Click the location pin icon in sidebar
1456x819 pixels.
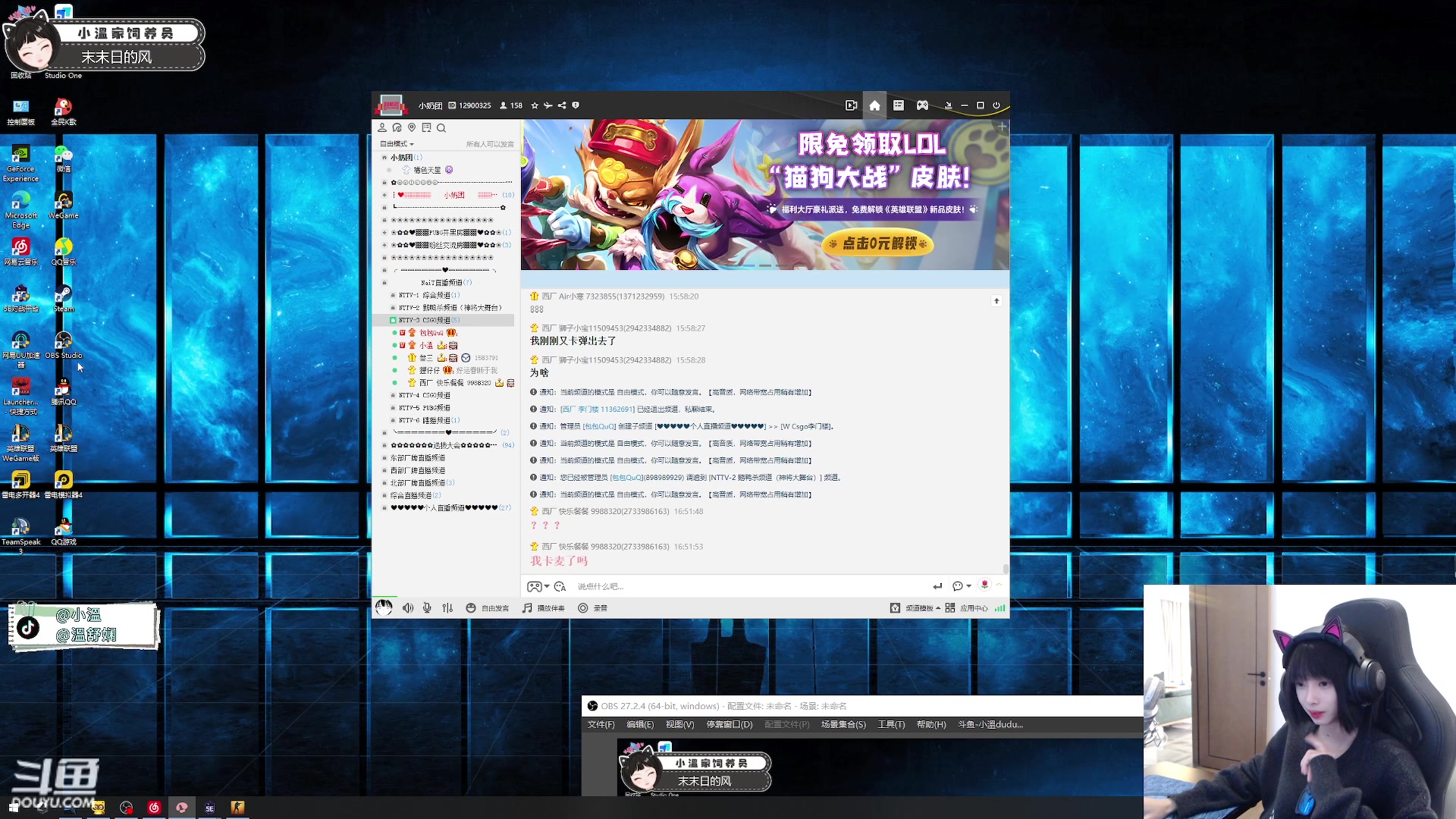[x=412, y=127]
